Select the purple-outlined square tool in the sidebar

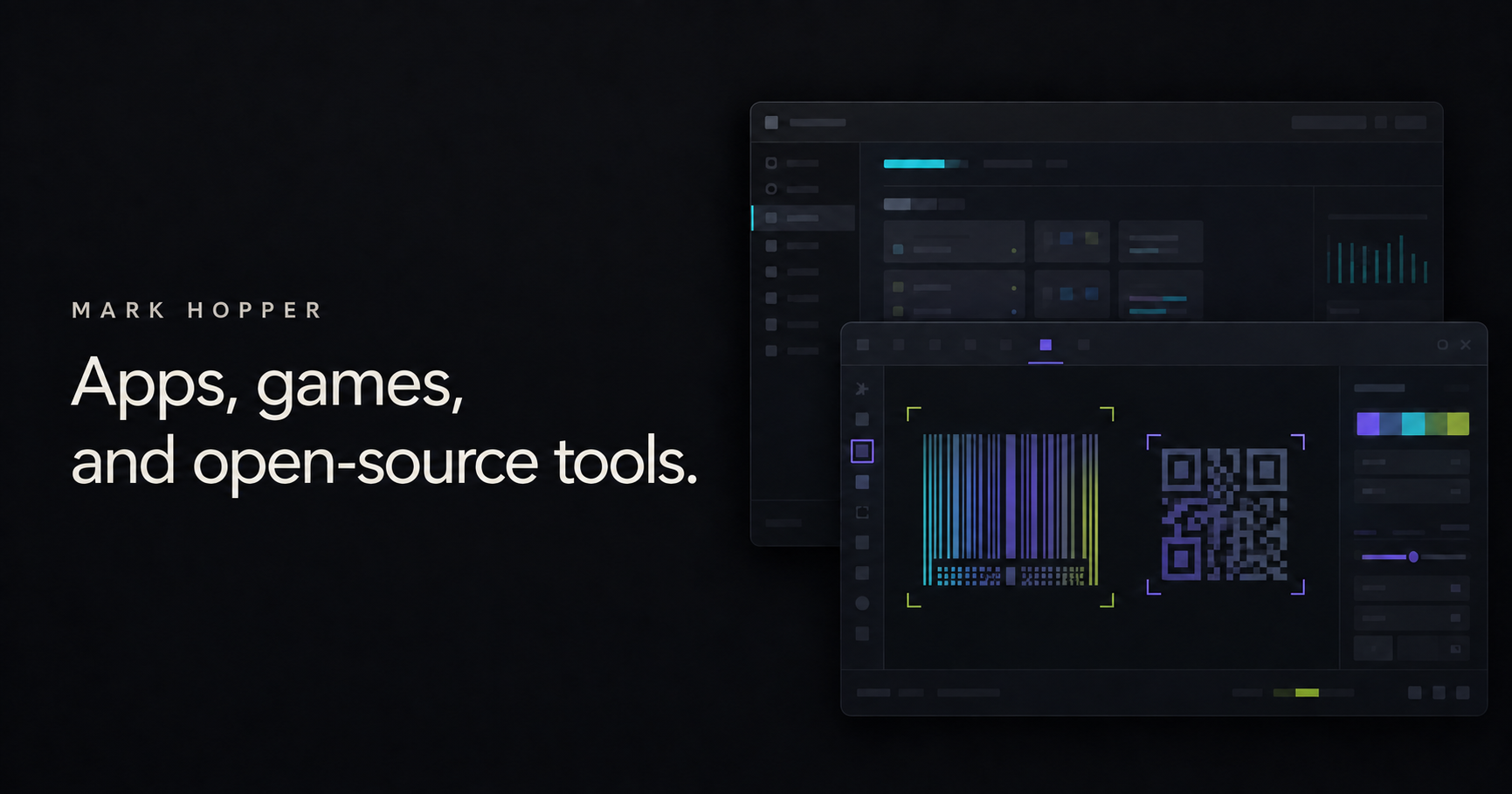point(862,451)
